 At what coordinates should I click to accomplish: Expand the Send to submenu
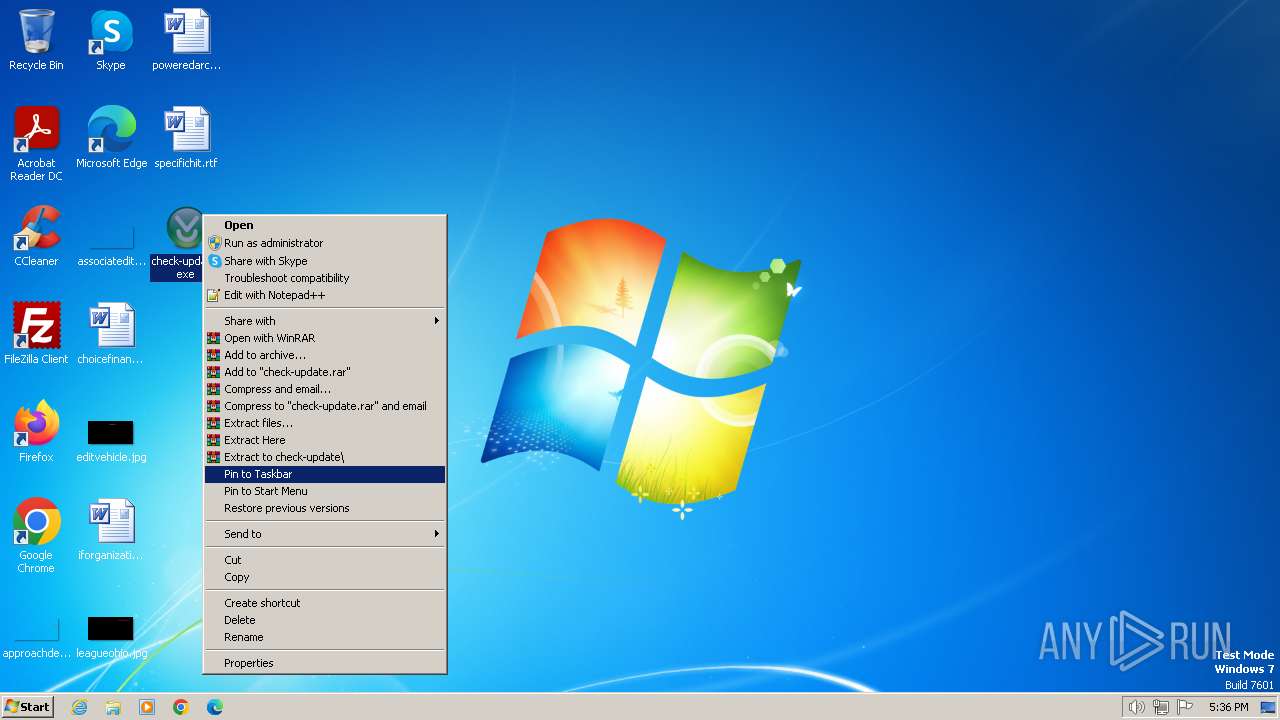325,534
